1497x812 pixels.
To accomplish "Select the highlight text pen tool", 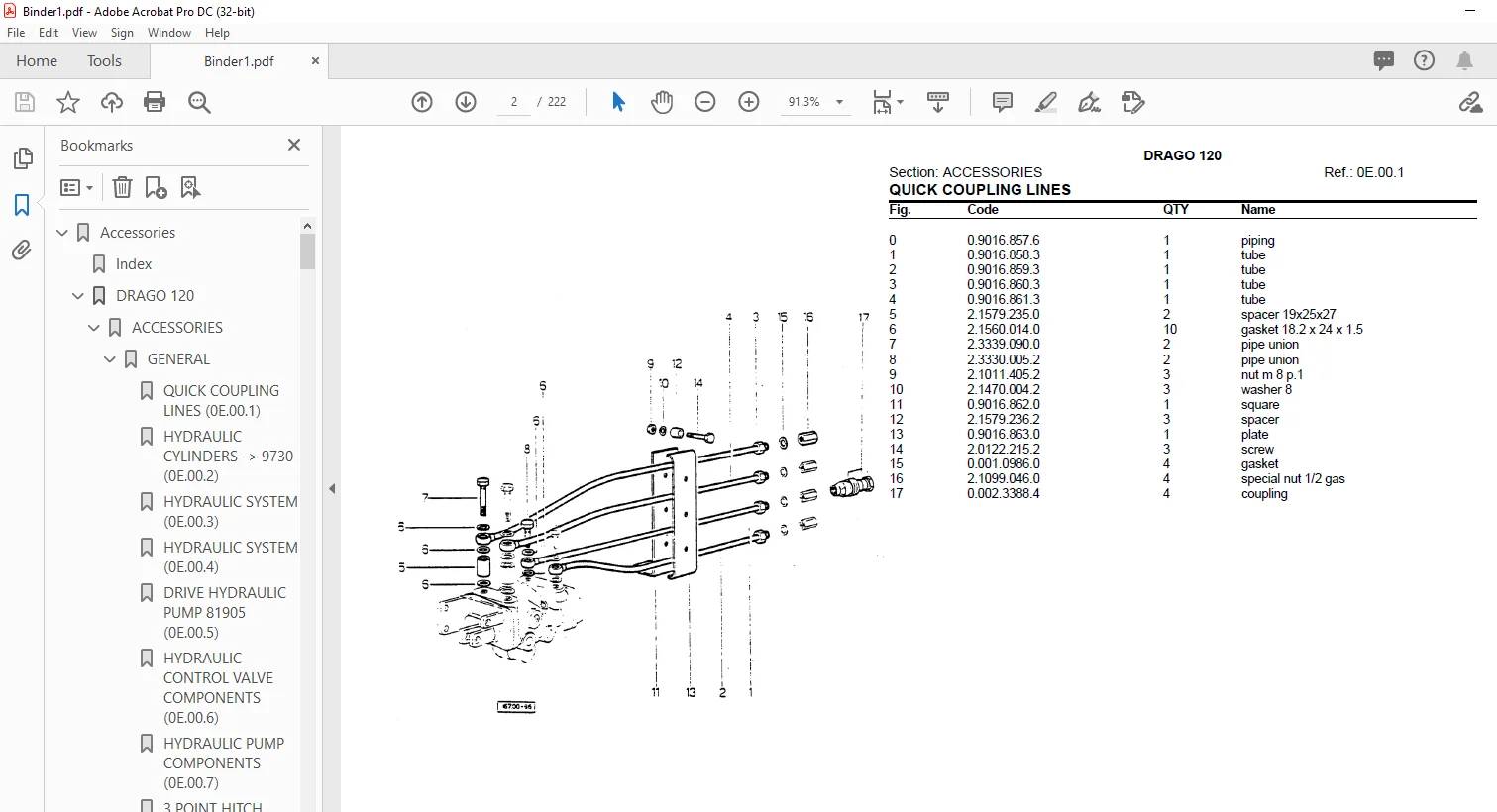I will (1046, 102).
